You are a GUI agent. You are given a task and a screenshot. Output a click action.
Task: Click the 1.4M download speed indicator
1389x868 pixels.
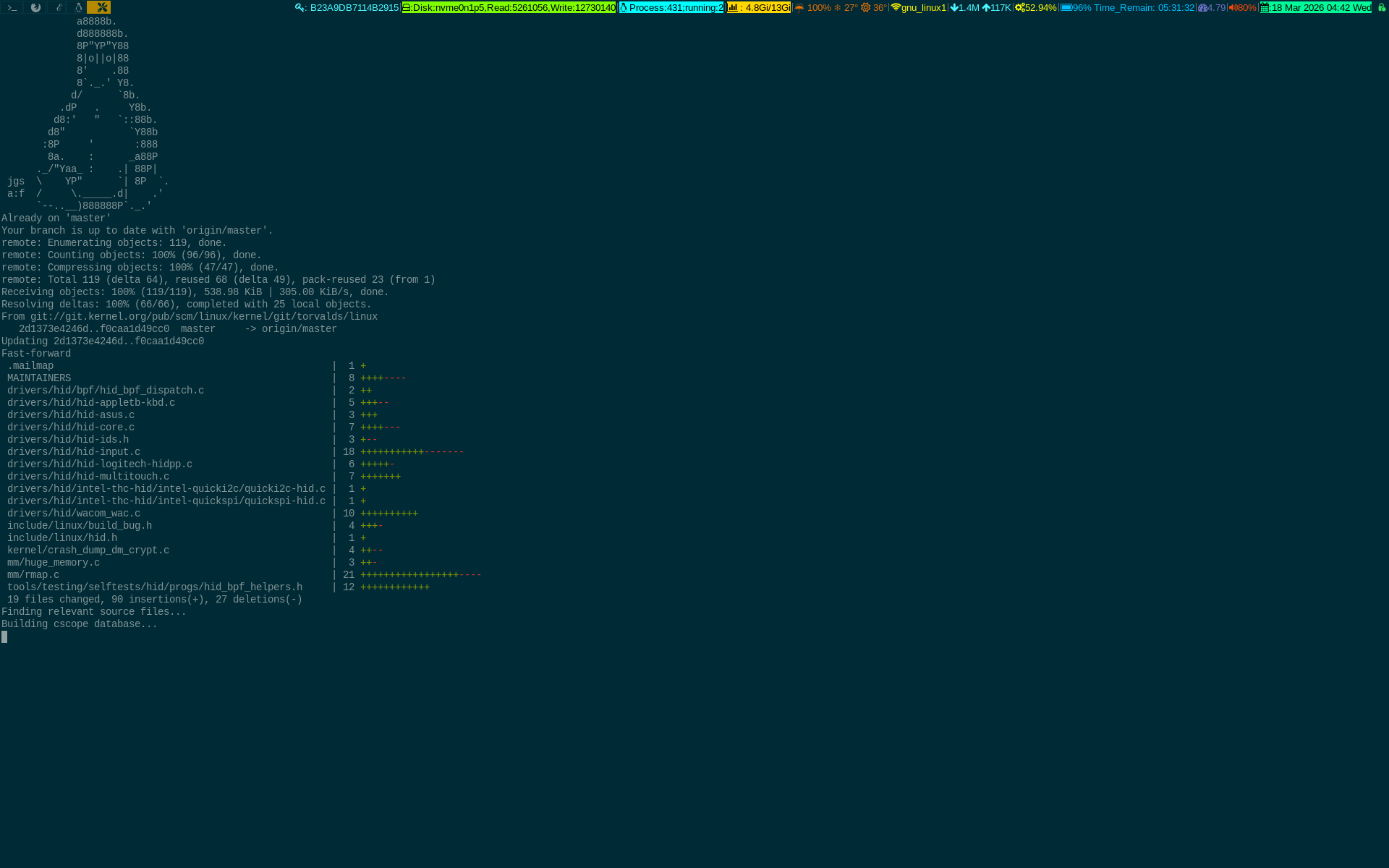pos(964,8)
